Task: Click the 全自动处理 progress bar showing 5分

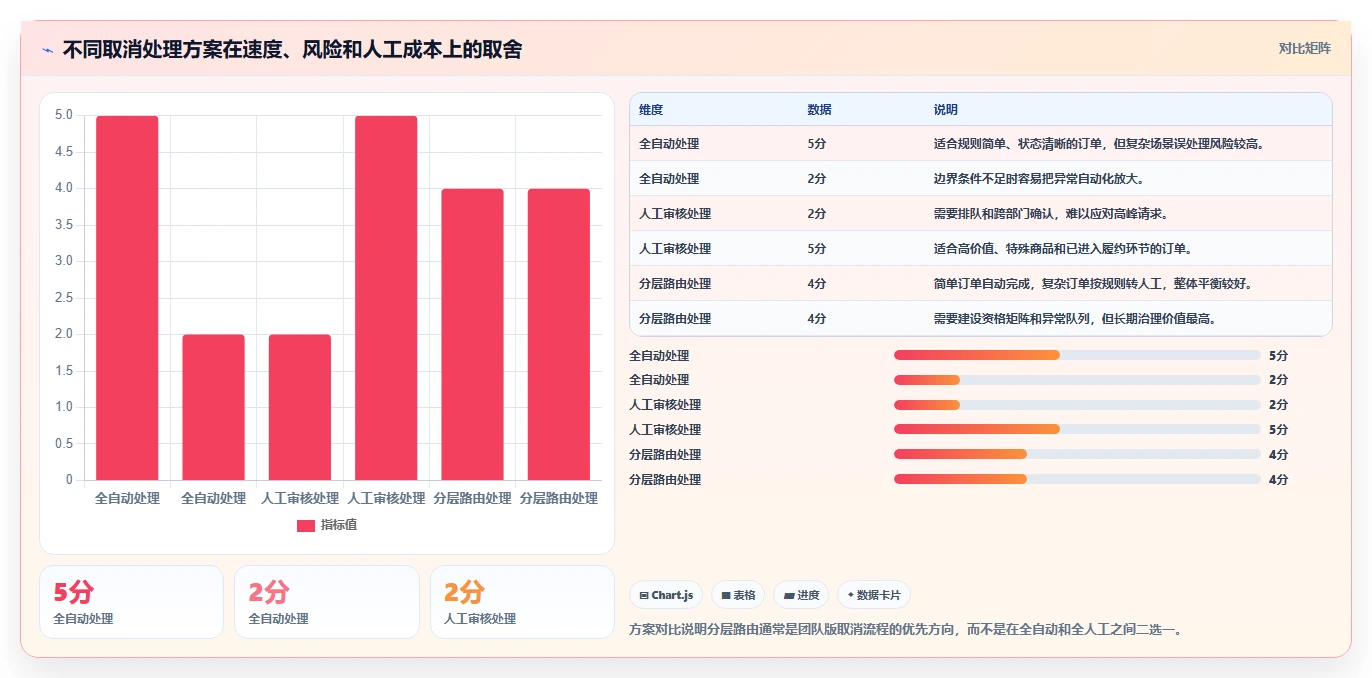Action: click(x=1077, y=355)
